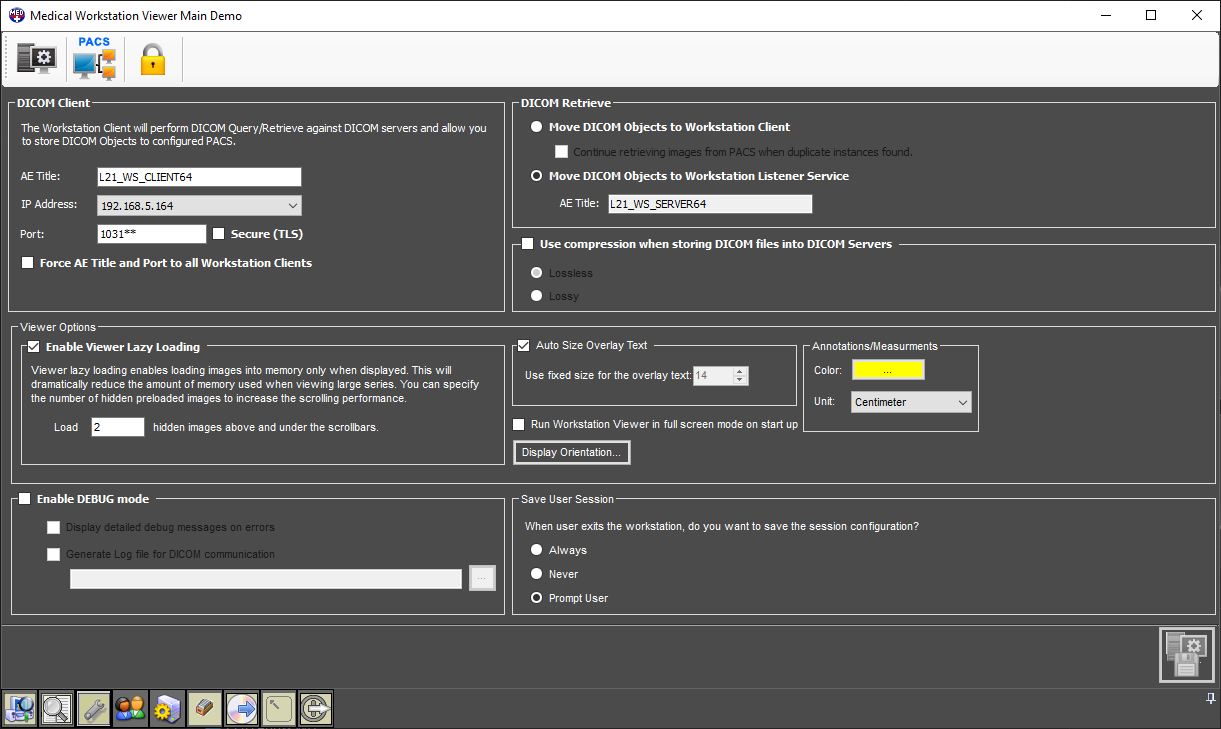This screenshot has height=729, width=1221.
Task: Click the yellow padlock security icon
Action: click(152, 60)
